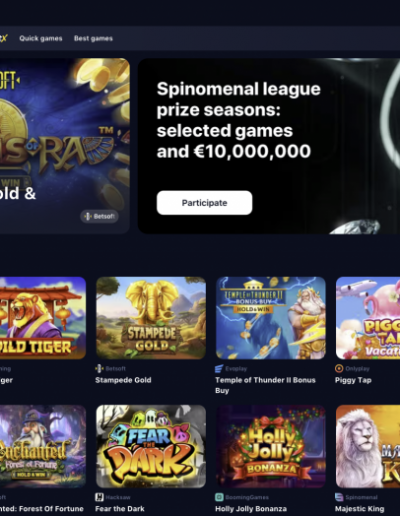Viewport: 400px width, 516px height.
Task: Open the Stampede Gold game thumbnail
Action: pos(151,318)
